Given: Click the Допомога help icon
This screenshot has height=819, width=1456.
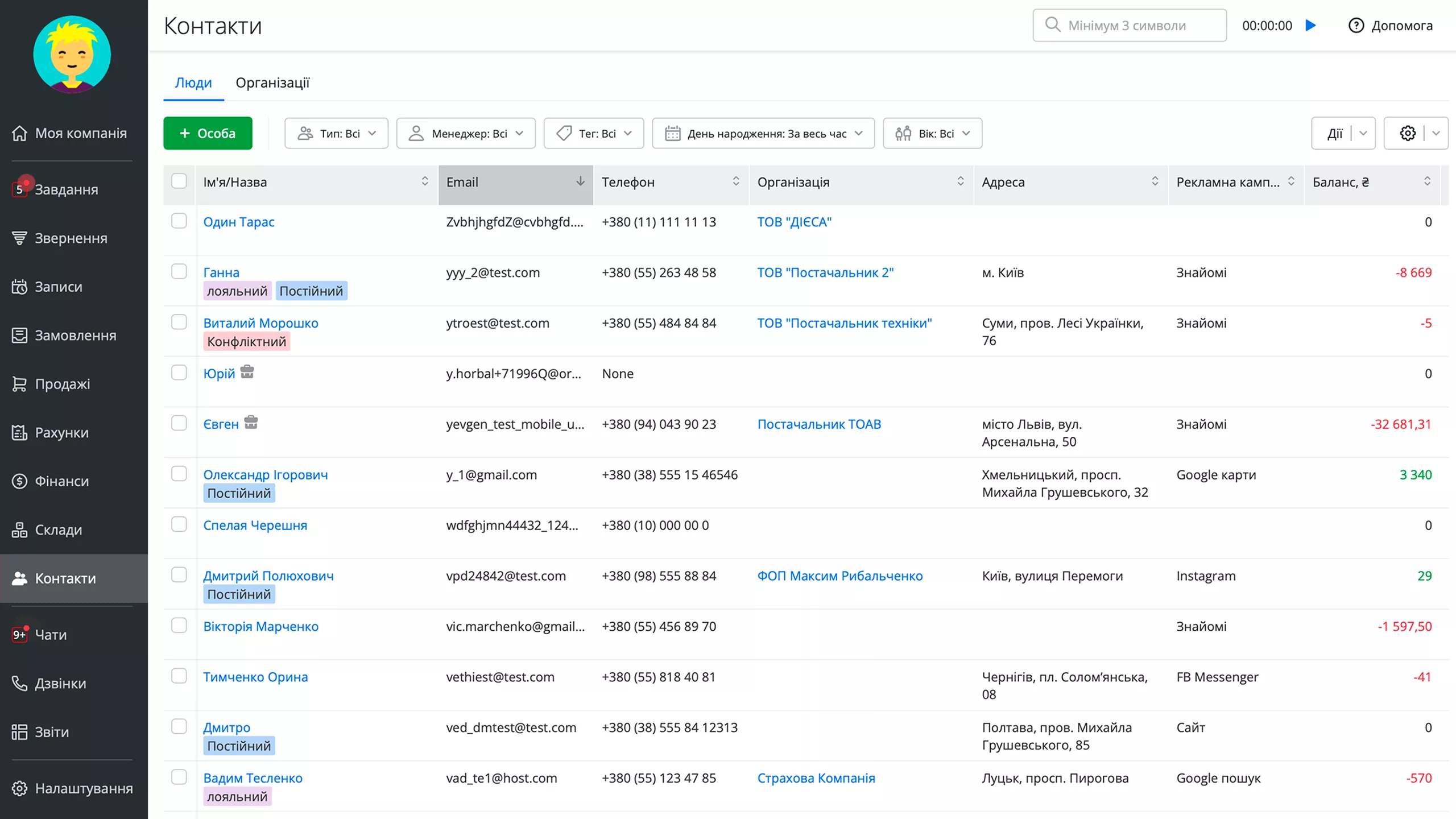Looking at the screenshot, I should [x=1356, y=26].
